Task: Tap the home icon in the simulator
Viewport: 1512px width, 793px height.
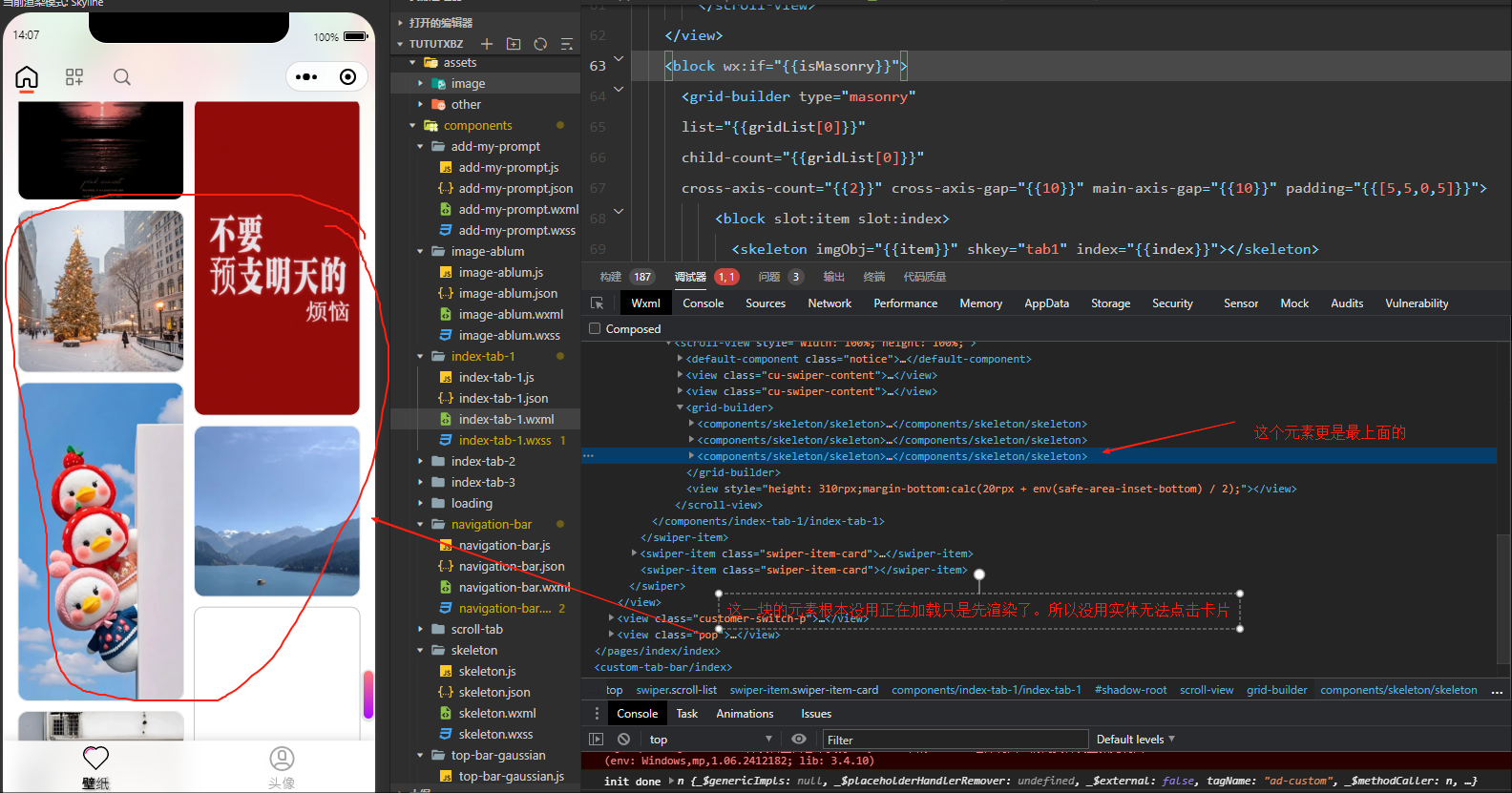Action: (27, 77)
